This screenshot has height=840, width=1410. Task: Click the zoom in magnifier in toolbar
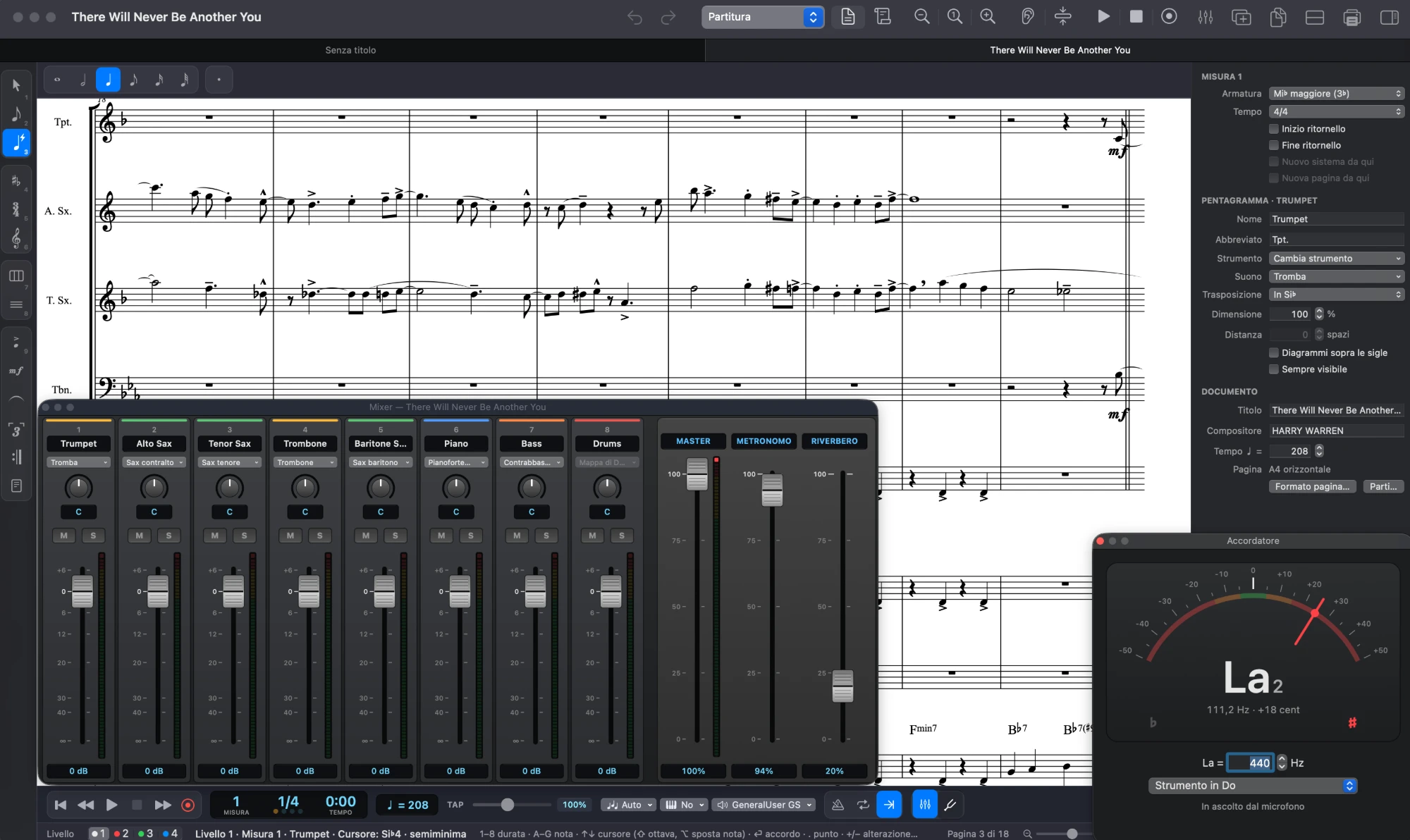coord(988,17)
